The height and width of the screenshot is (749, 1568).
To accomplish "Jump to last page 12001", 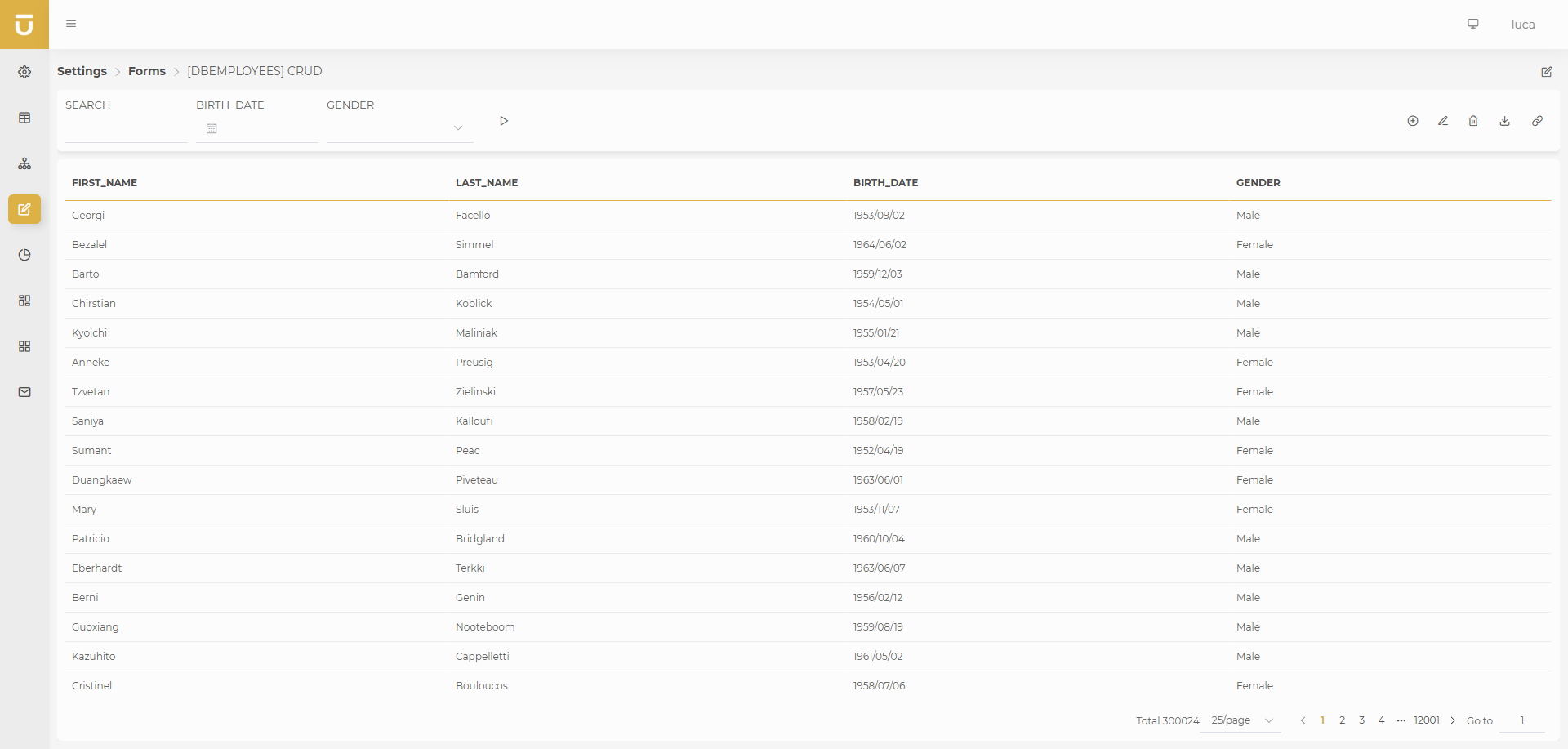I will (x=1427, y=720).
